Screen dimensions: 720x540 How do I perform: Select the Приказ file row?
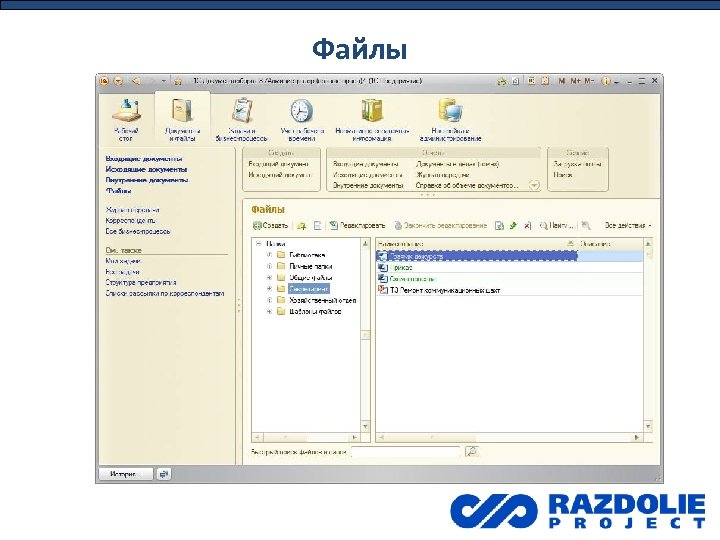pyautogui.click(x=510, y=267)
